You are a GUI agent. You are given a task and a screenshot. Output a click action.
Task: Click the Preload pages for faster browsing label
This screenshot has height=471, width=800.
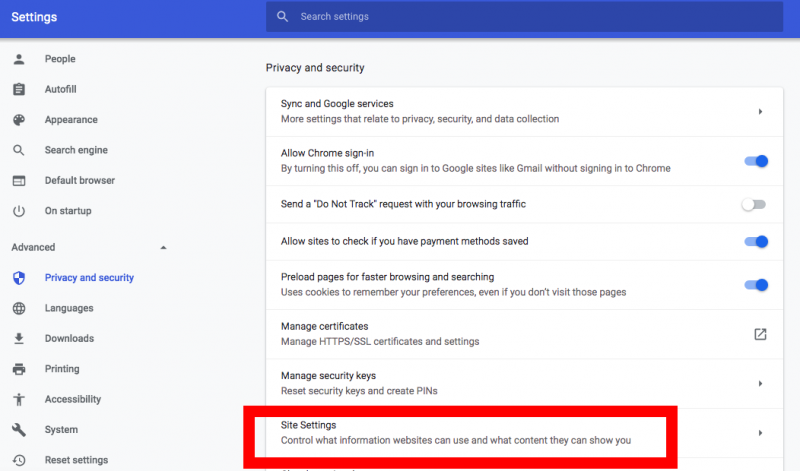click(x=388, y=277)
